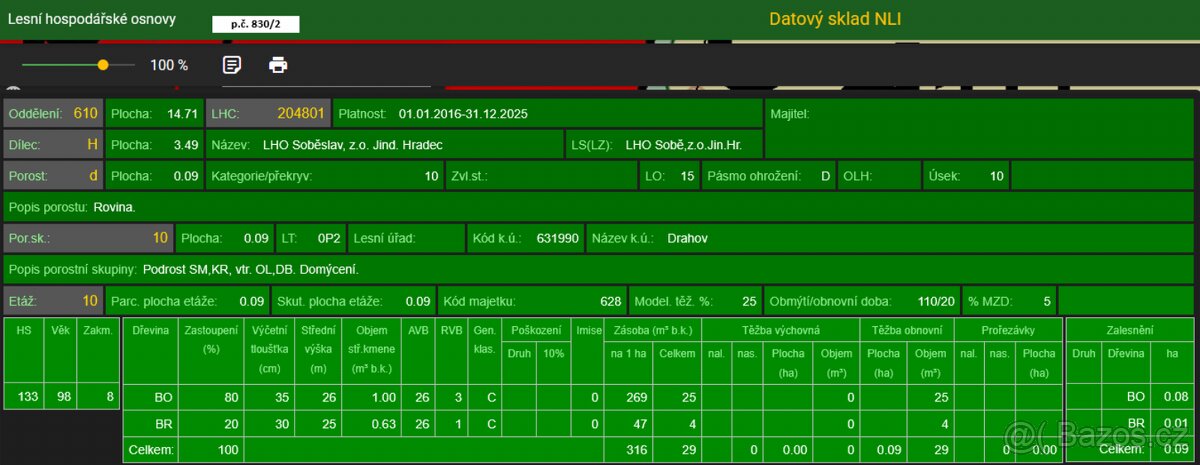
Task: Click the 'Datový sklad NLI' header title
Action: 836,18
